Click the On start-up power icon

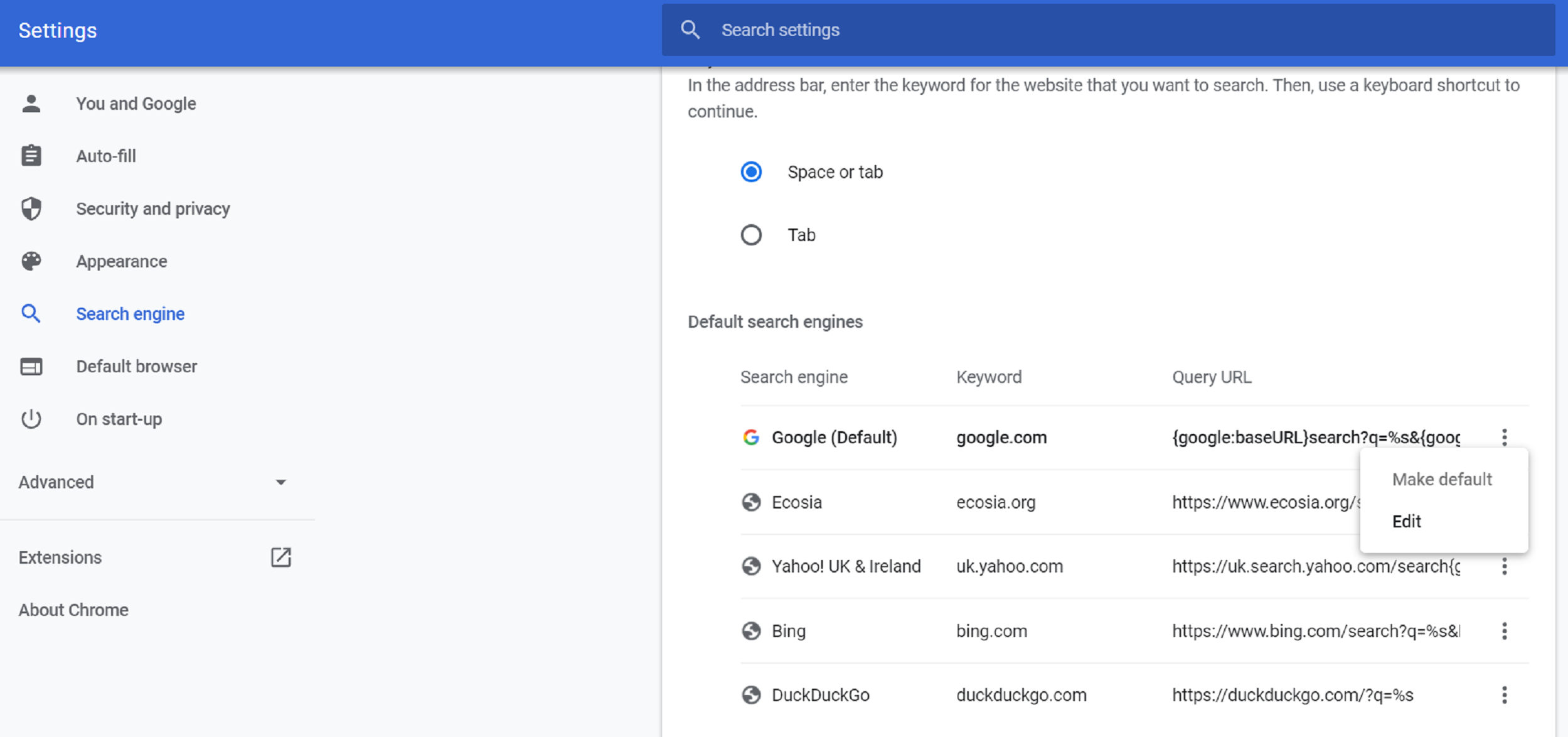pos(31,419)
